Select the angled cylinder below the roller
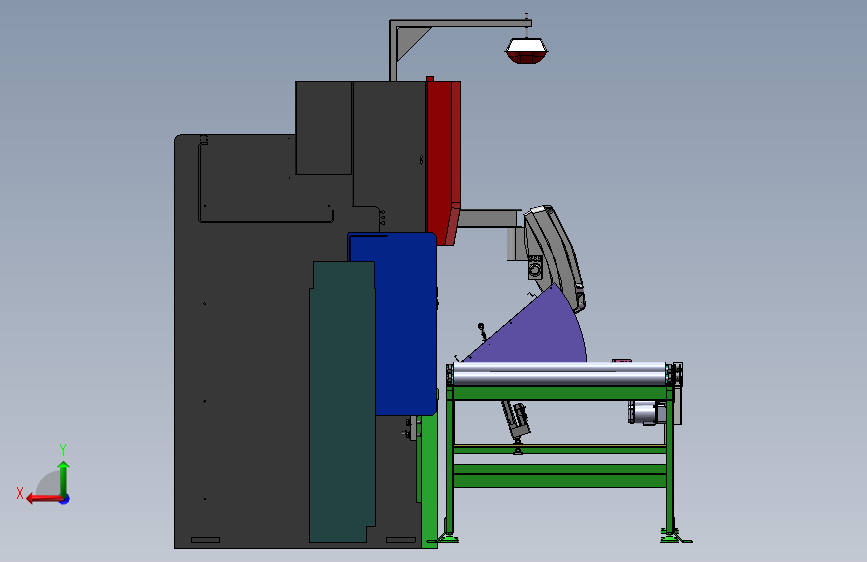The width and height of the screenshot is (867, 562). 515,422
